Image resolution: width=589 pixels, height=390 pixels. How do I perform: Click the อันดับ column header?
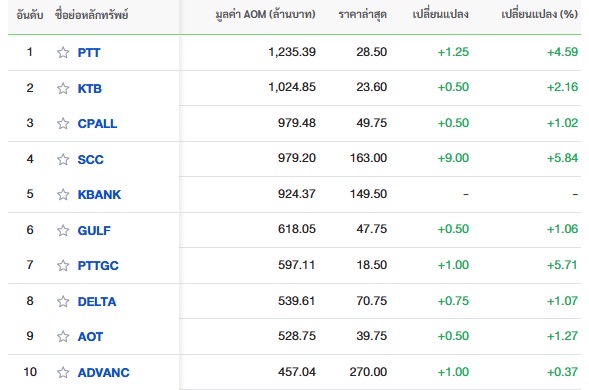pyautogui.click(x=30, y=15)
